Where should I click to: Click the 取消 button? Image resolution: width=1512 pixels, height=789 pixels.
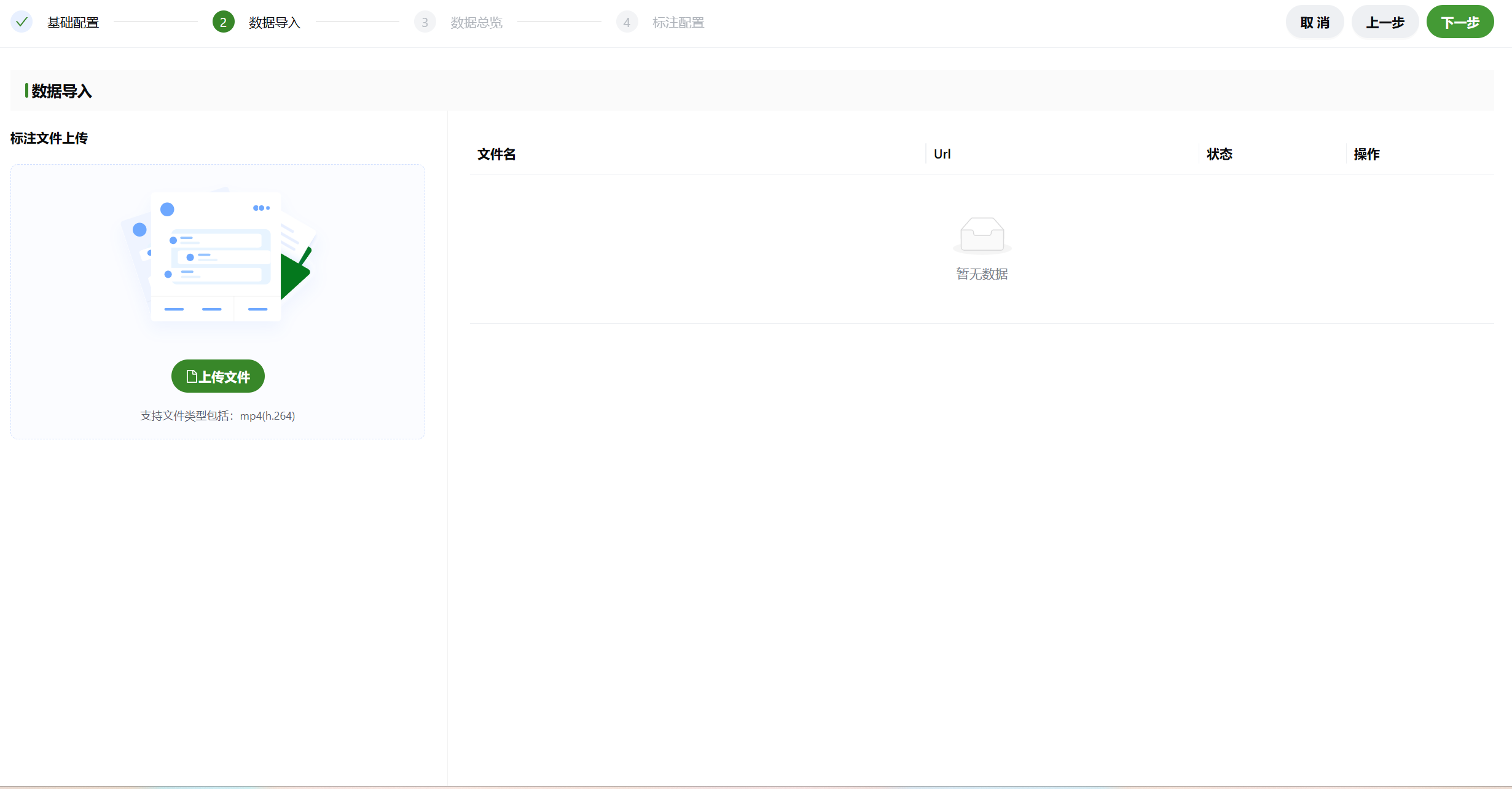(1315, 22)
